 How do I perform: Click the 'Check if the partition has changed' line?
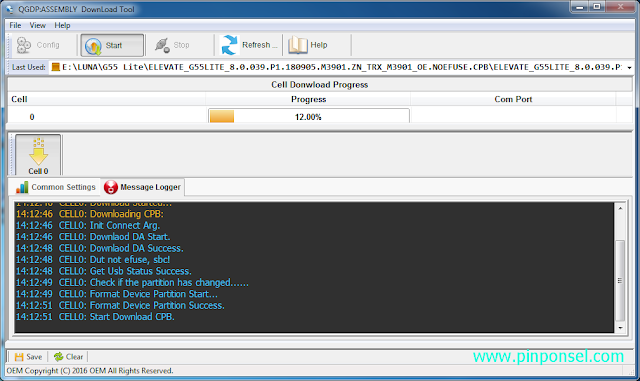point(132,283)
